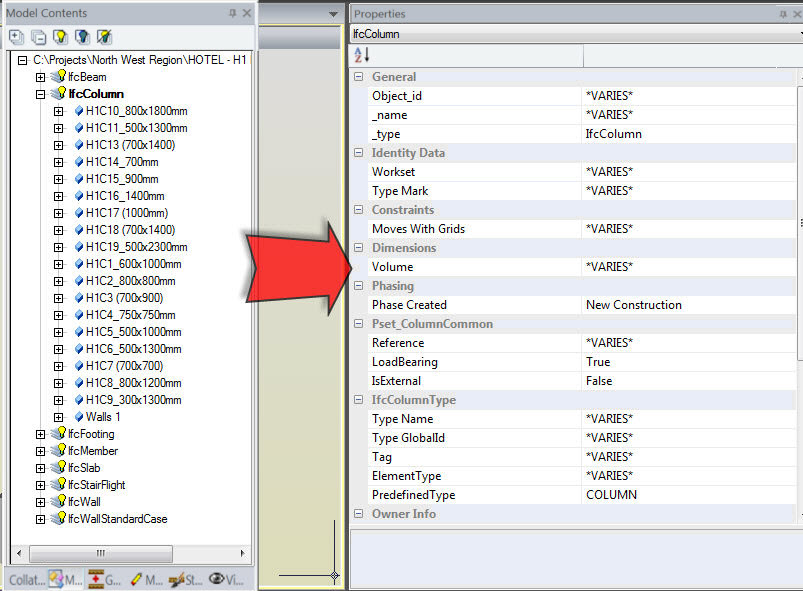Click the yellow light bulb Show All icon
This screenshot has height=591, width=803.
click(x=60, y=37)
